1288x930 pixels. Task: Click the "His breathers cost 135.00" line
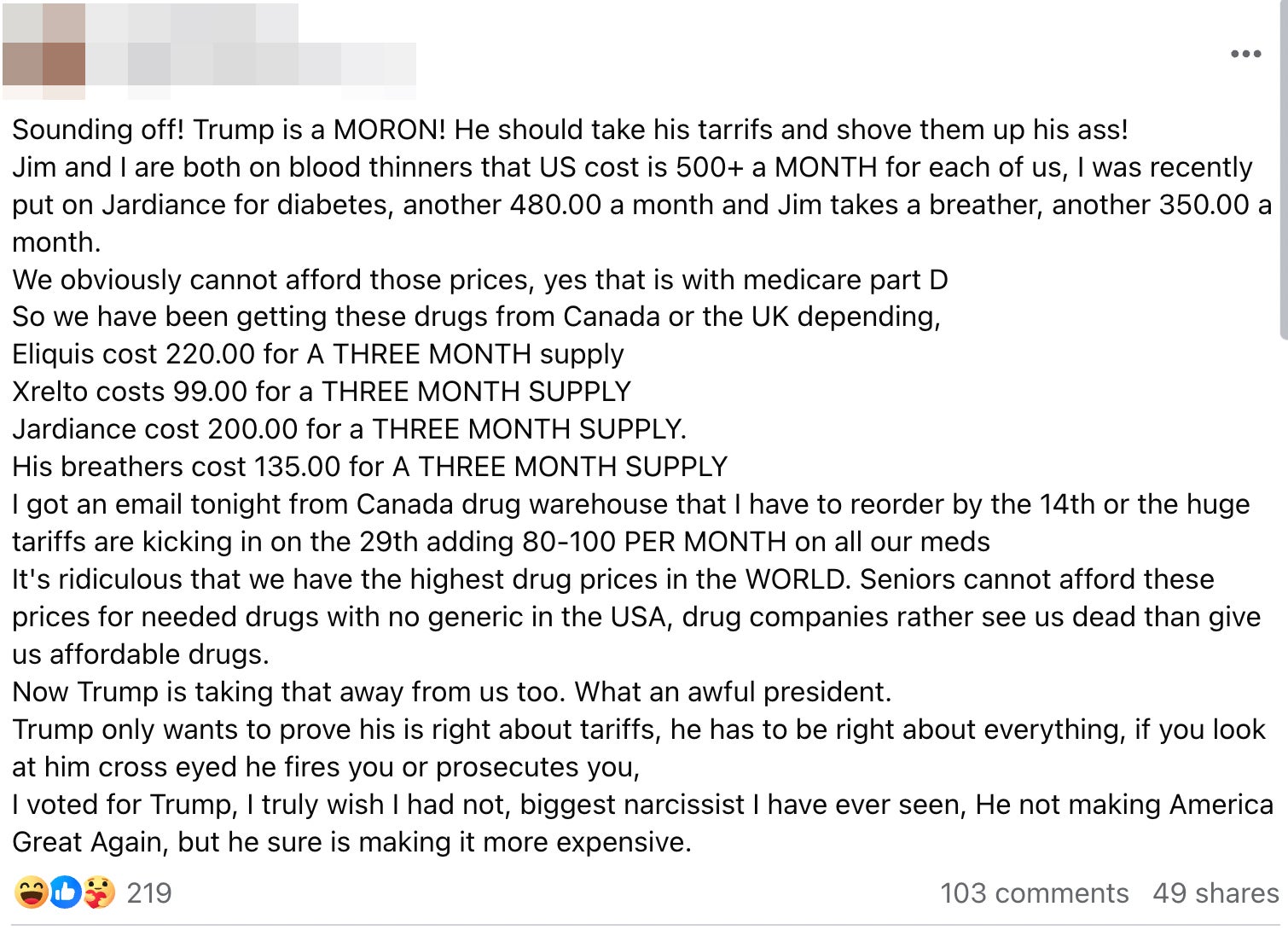click(x=369, y=467)
